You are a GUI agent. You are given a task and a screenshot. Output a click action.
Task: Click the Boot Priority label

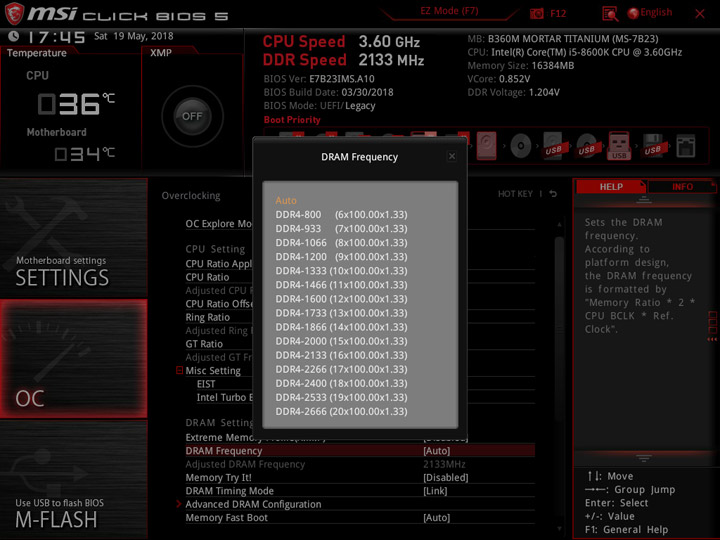[x=292, y=120]
